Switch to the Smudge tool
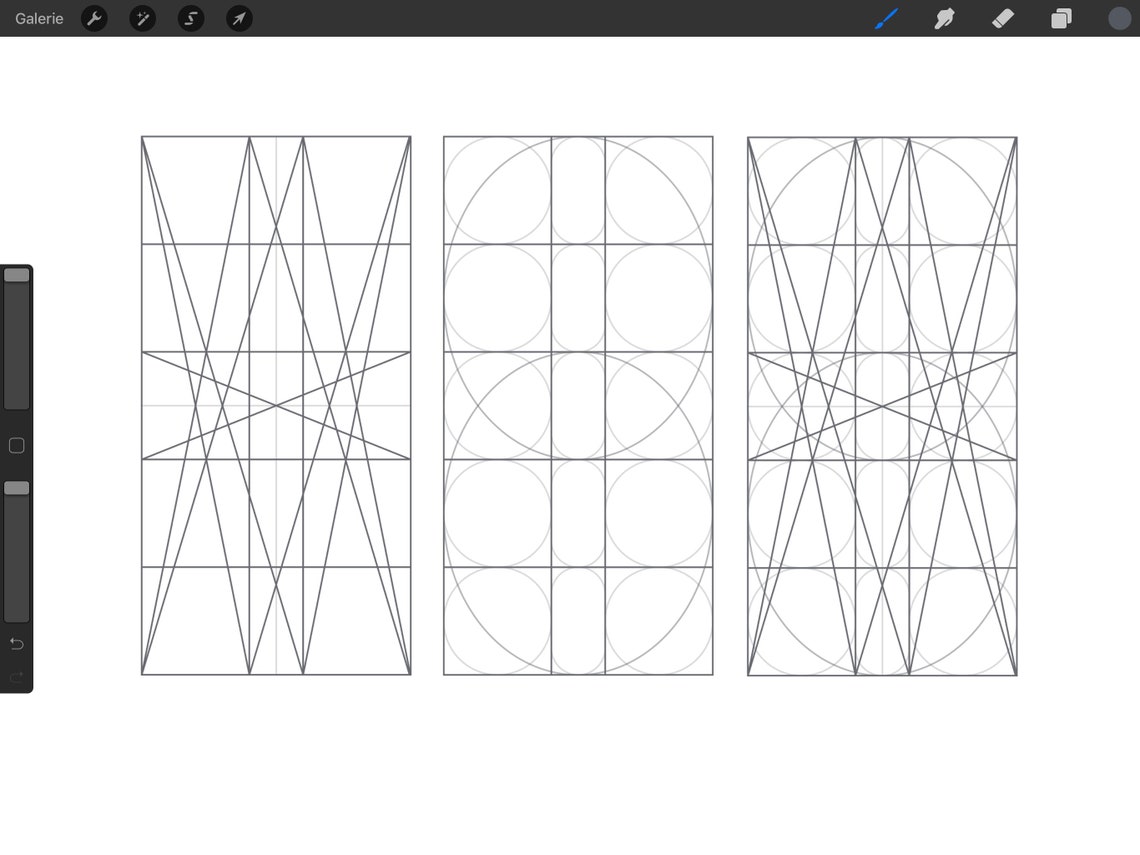1140x855 pixels. click(x=943, y=18)
